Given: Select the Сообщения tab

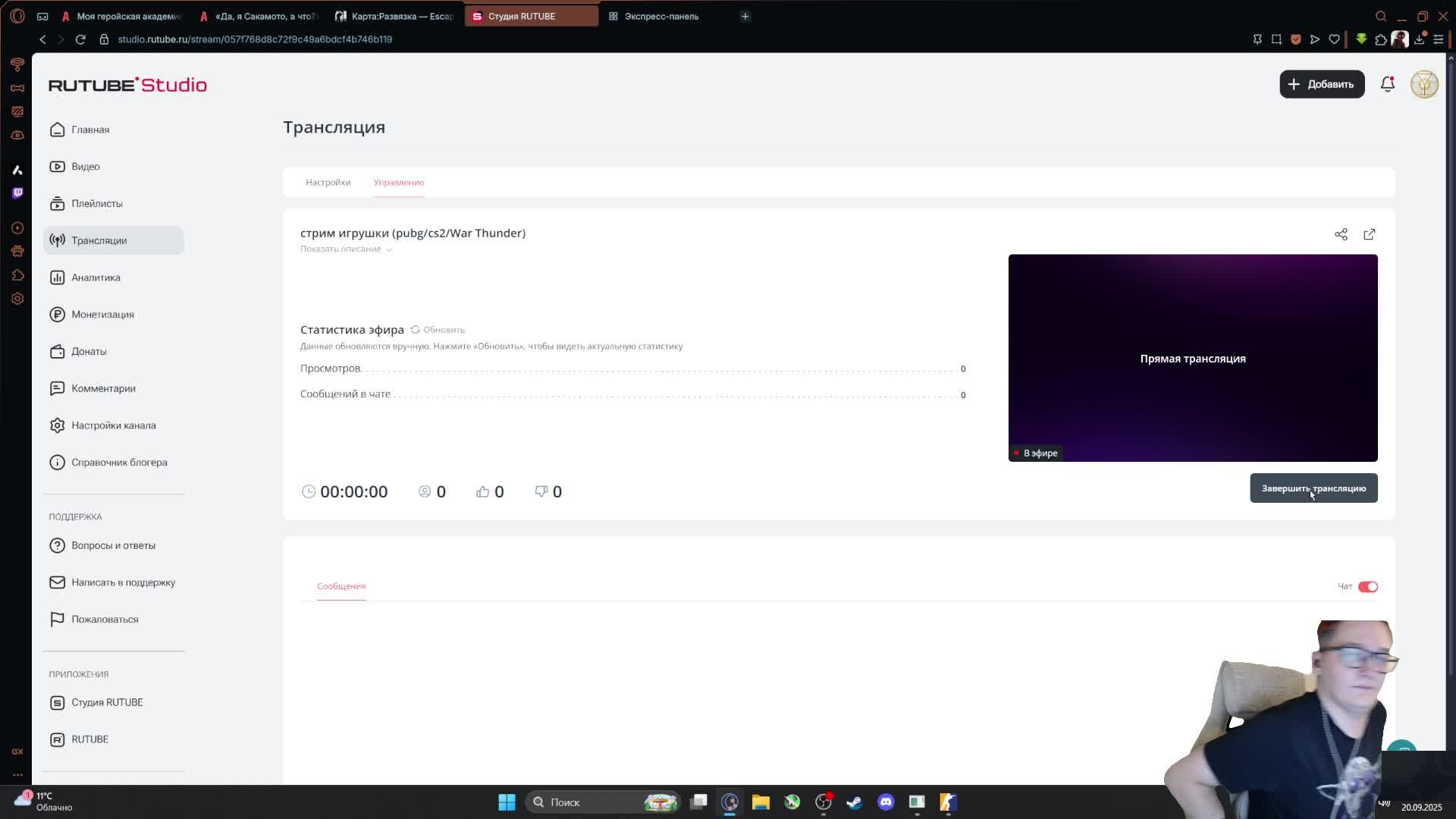Looking at the screenshot, I should 341,586.
